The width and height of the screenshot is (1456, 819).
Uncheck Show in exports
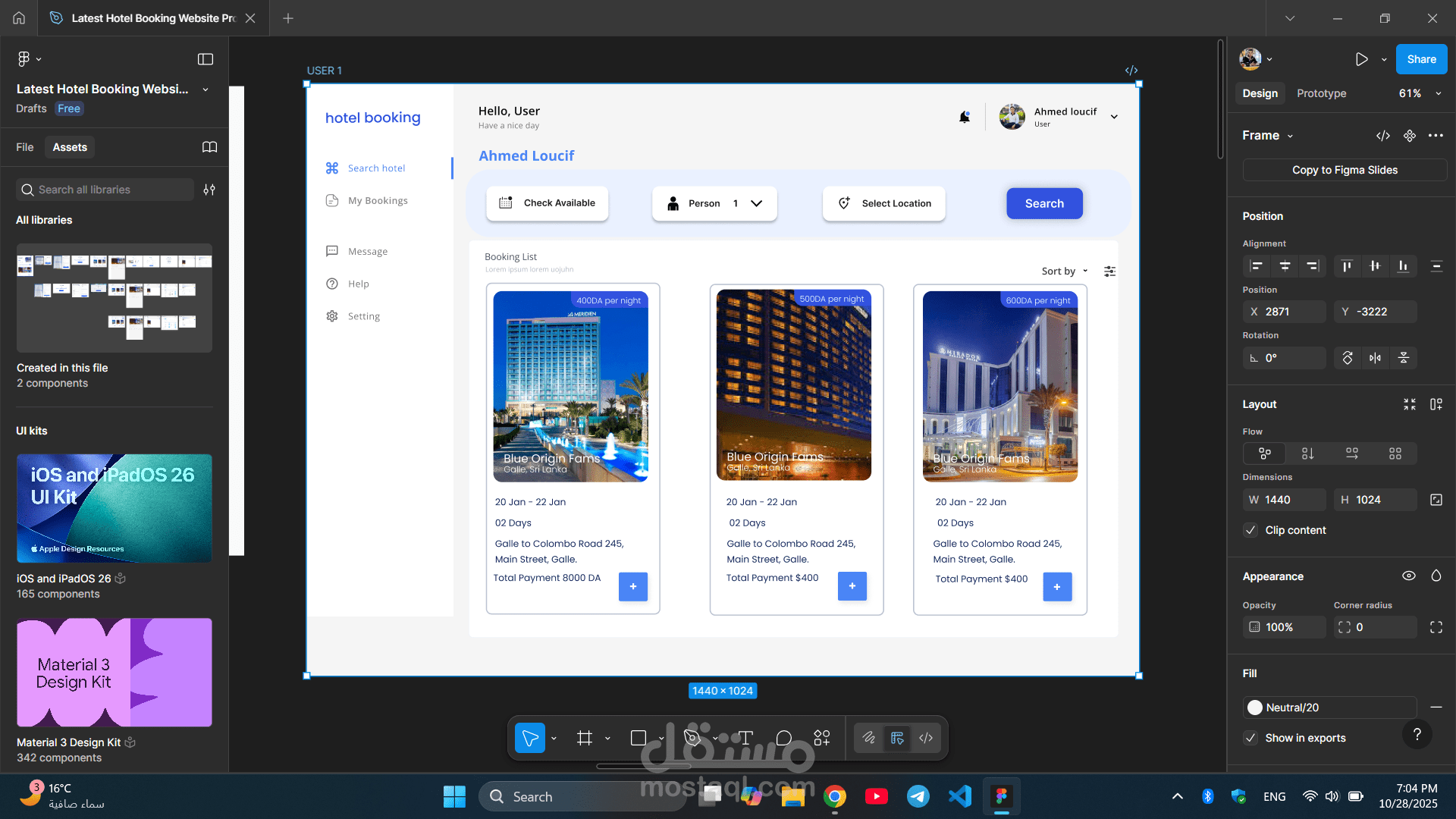pos(1250,738)
